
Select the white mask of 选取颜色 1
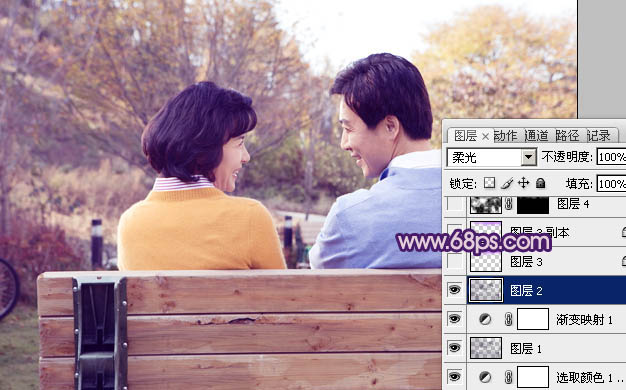(533, 377)
